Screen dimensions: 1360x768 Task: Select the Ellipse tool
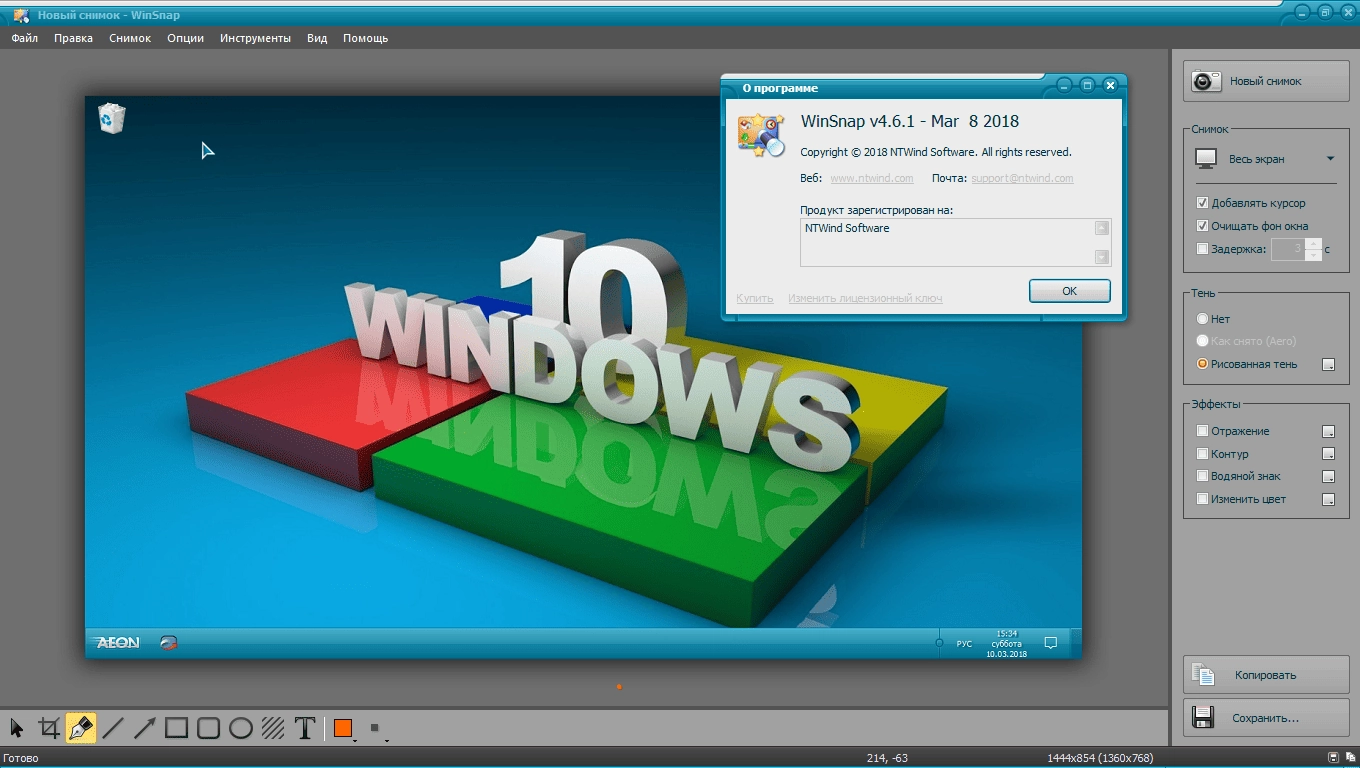pyautogui.click(x=241, y=728)
